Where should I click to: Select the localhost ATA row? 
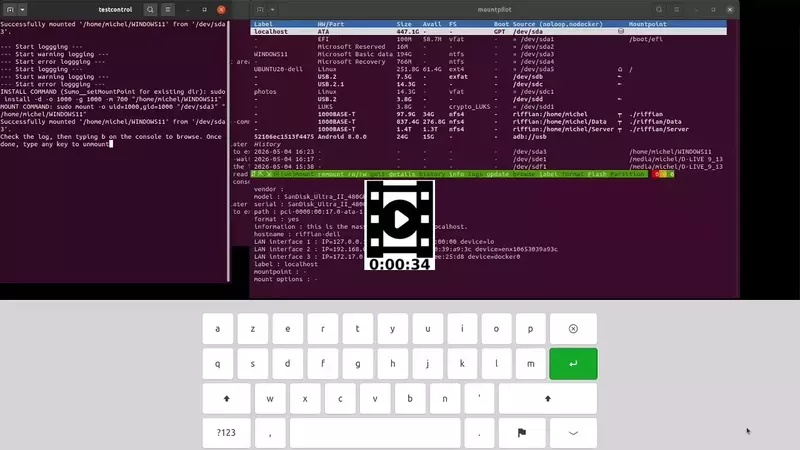click(x=488, y=32)
